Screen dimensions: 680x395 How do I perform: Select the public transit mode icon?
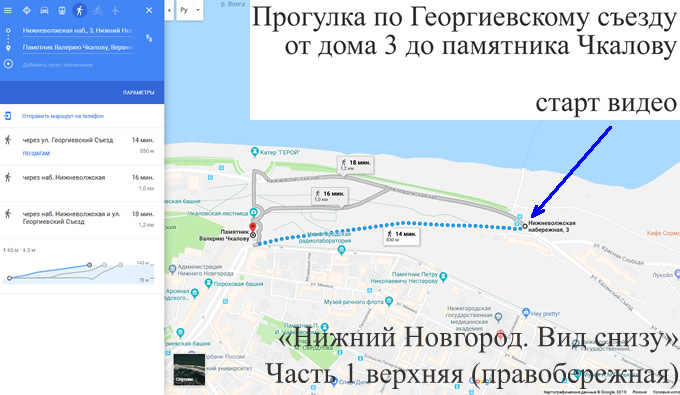62,10
